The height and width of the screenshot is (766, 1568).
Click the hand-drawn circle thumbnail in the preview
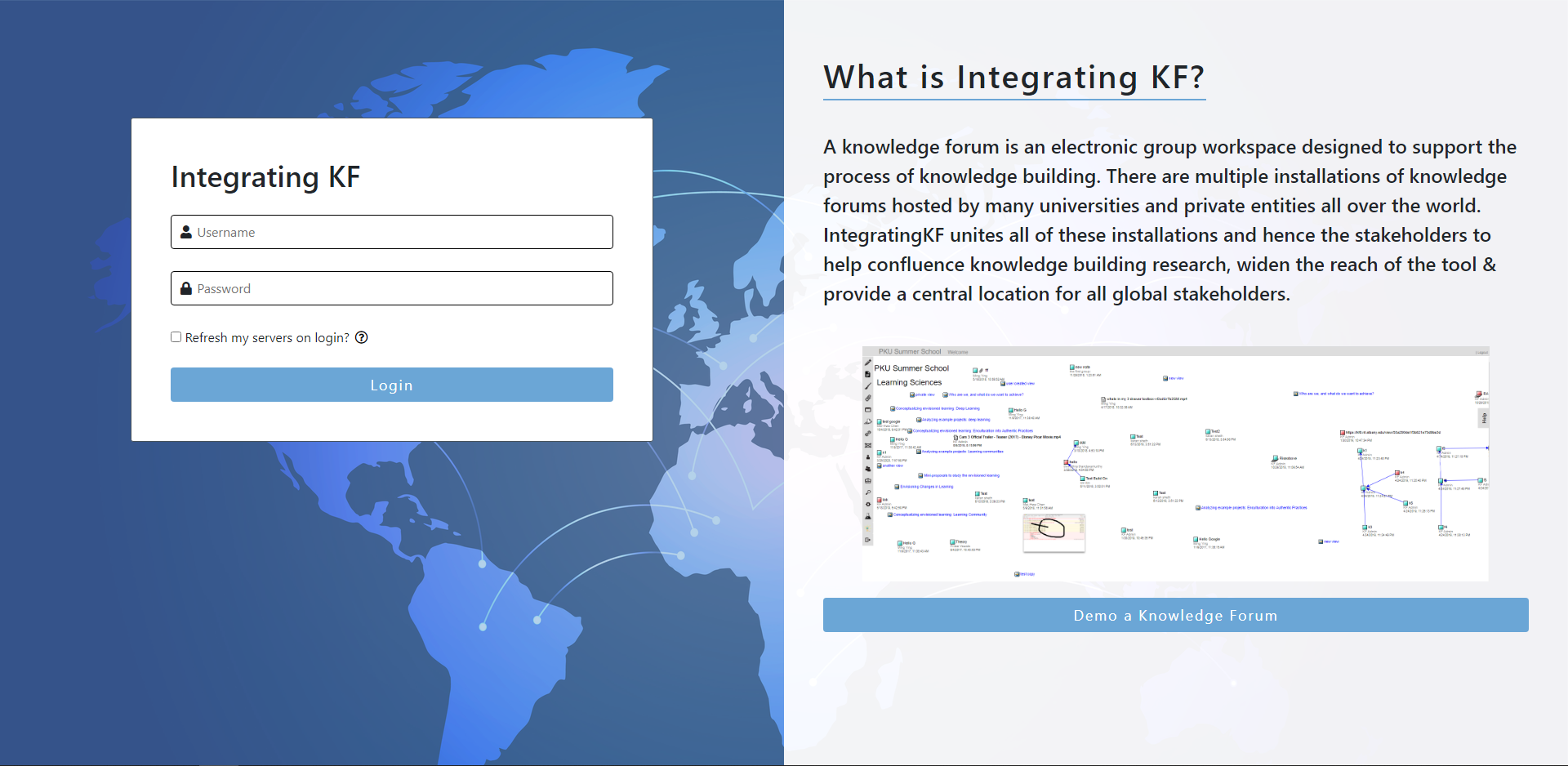[x=1053, y=532]
